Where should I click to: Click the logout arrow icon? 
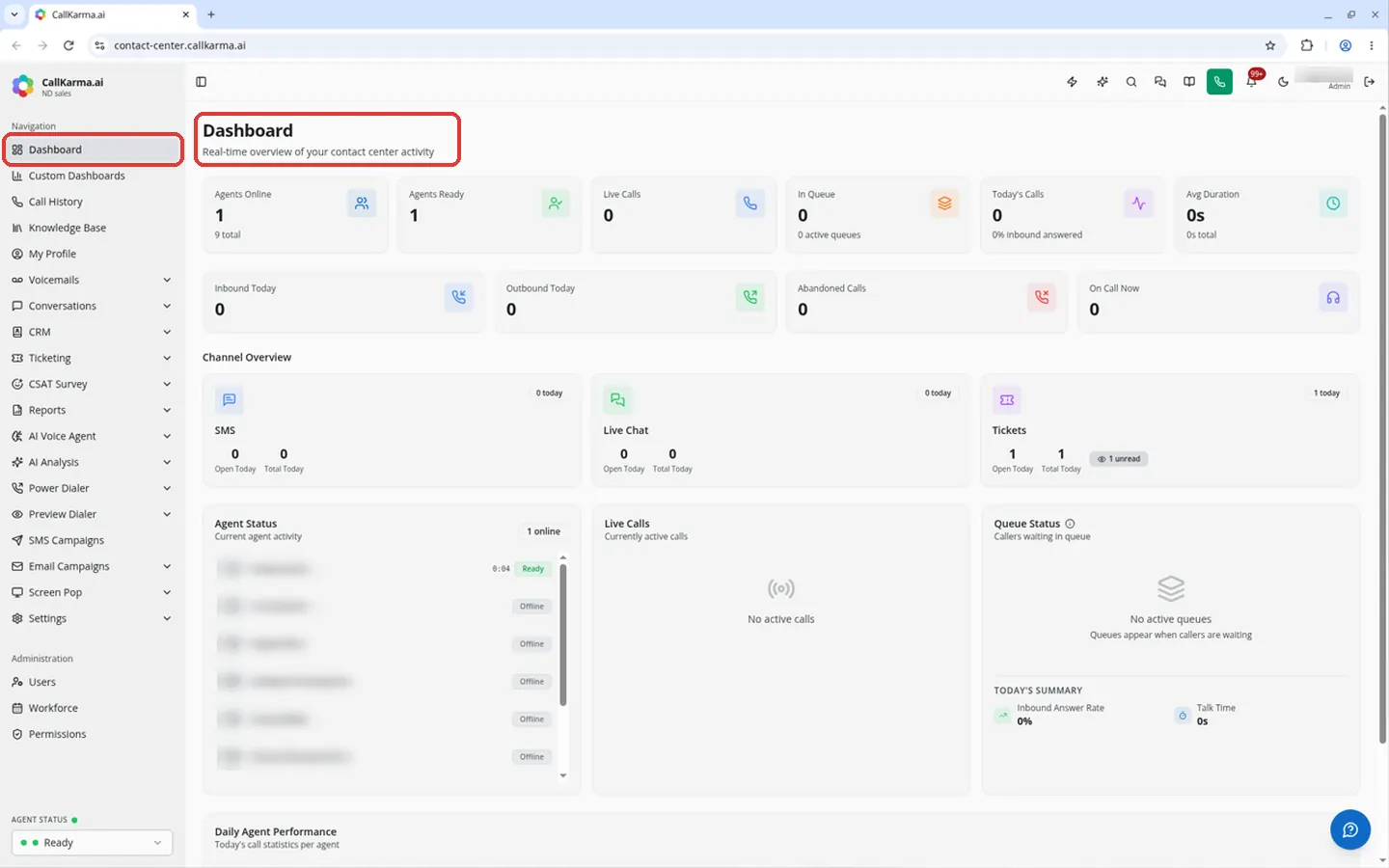pos(1369,82)
